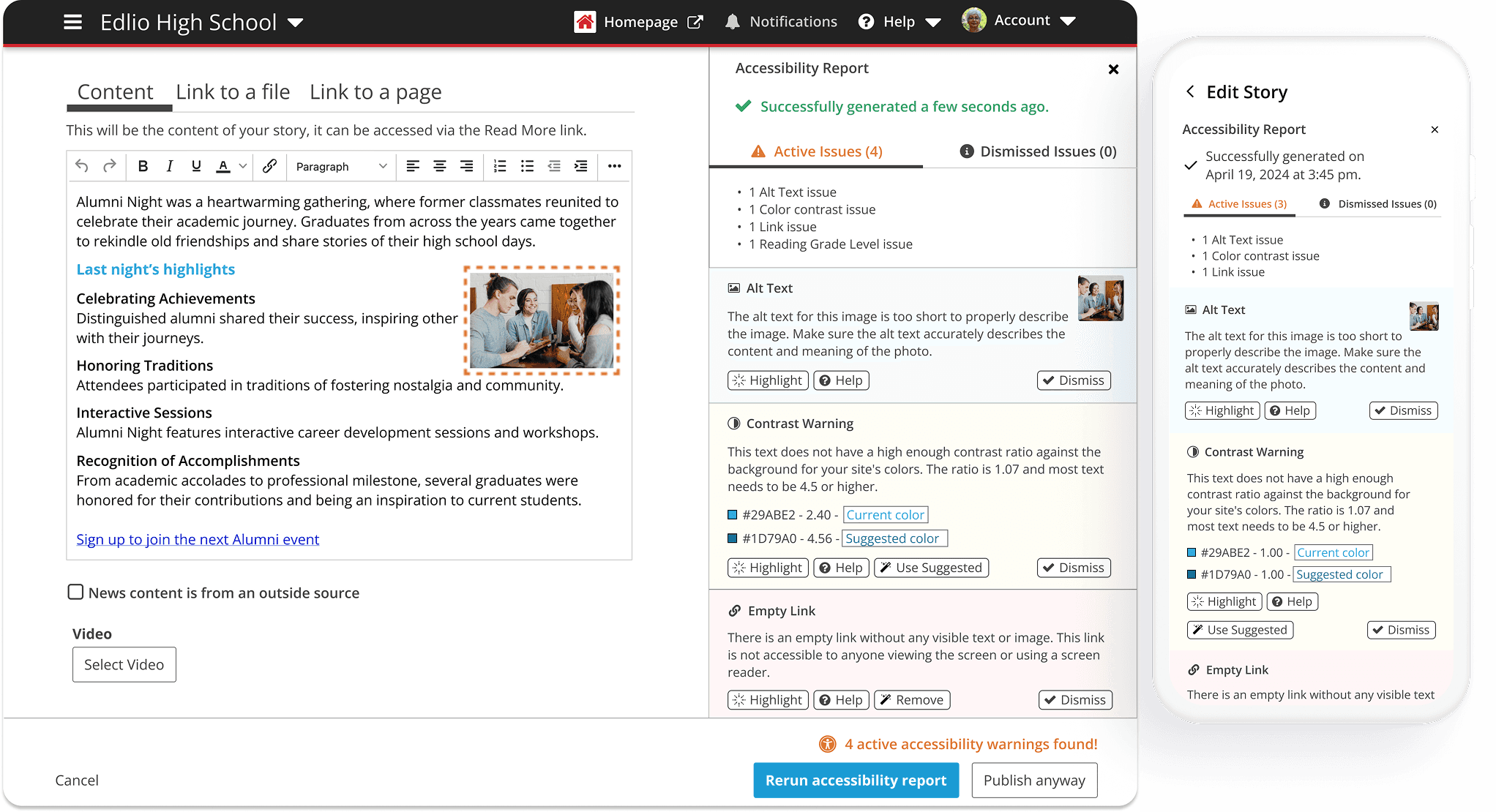Viewport: 1496px width, 812px height.
Task: Switch to the Dismissed Issues tab
Action: click(1039, 151)
